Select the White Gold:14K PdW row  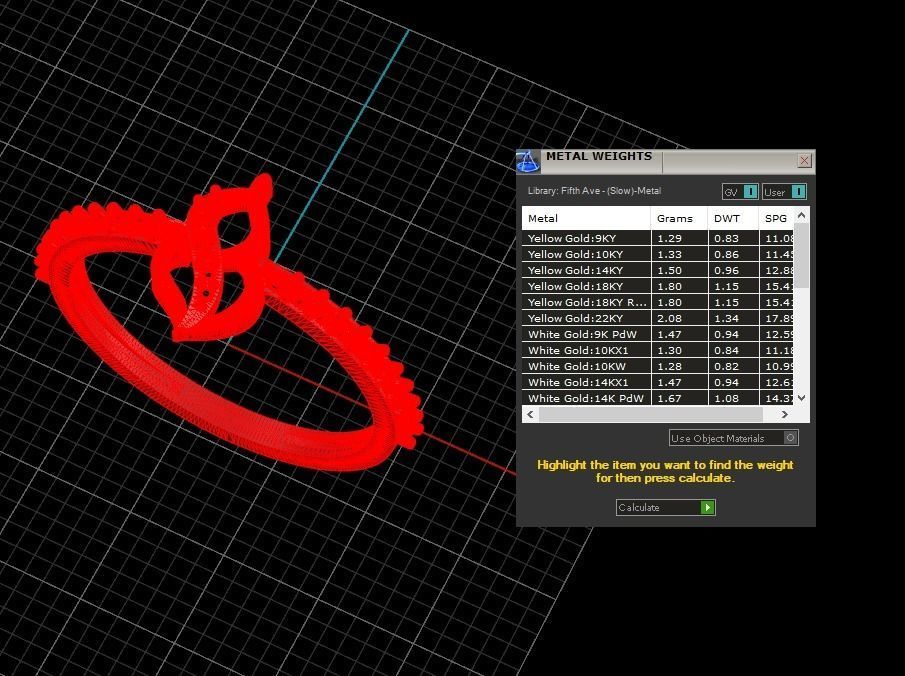(657, 398)
